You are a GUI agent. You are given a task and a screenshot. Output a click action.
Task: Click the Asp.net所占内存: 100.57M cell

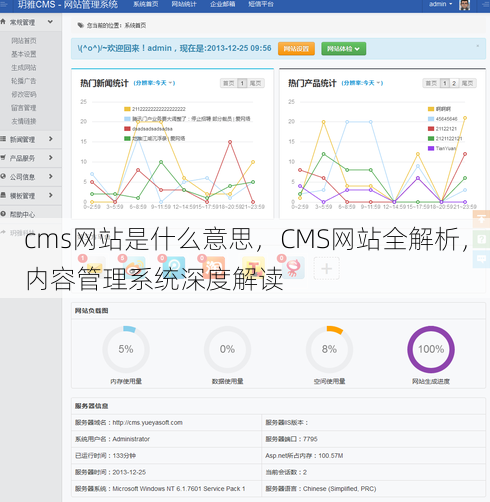tap(373, 456)
